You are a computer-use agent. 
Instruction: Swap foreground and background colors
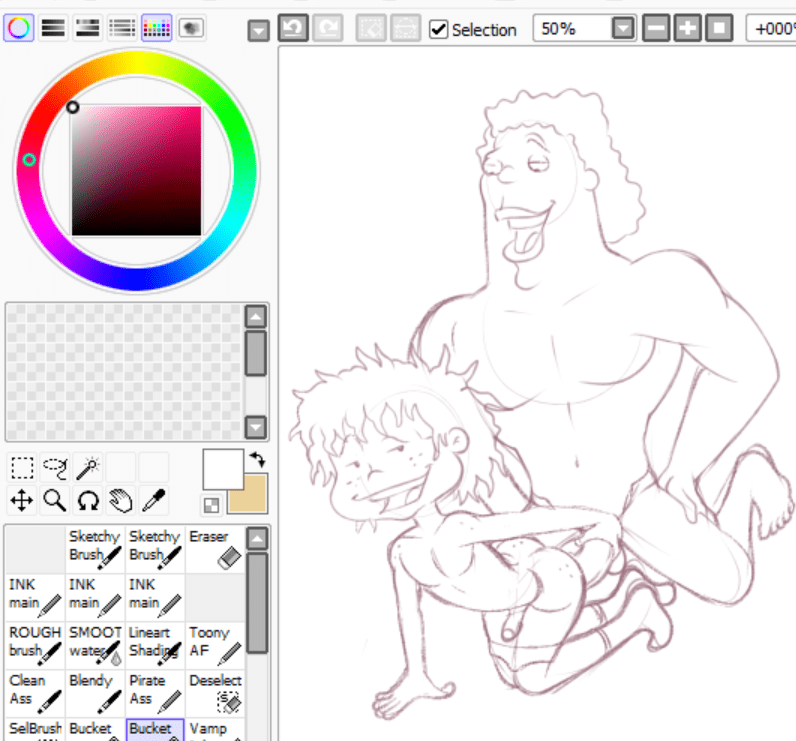(257, 459)
